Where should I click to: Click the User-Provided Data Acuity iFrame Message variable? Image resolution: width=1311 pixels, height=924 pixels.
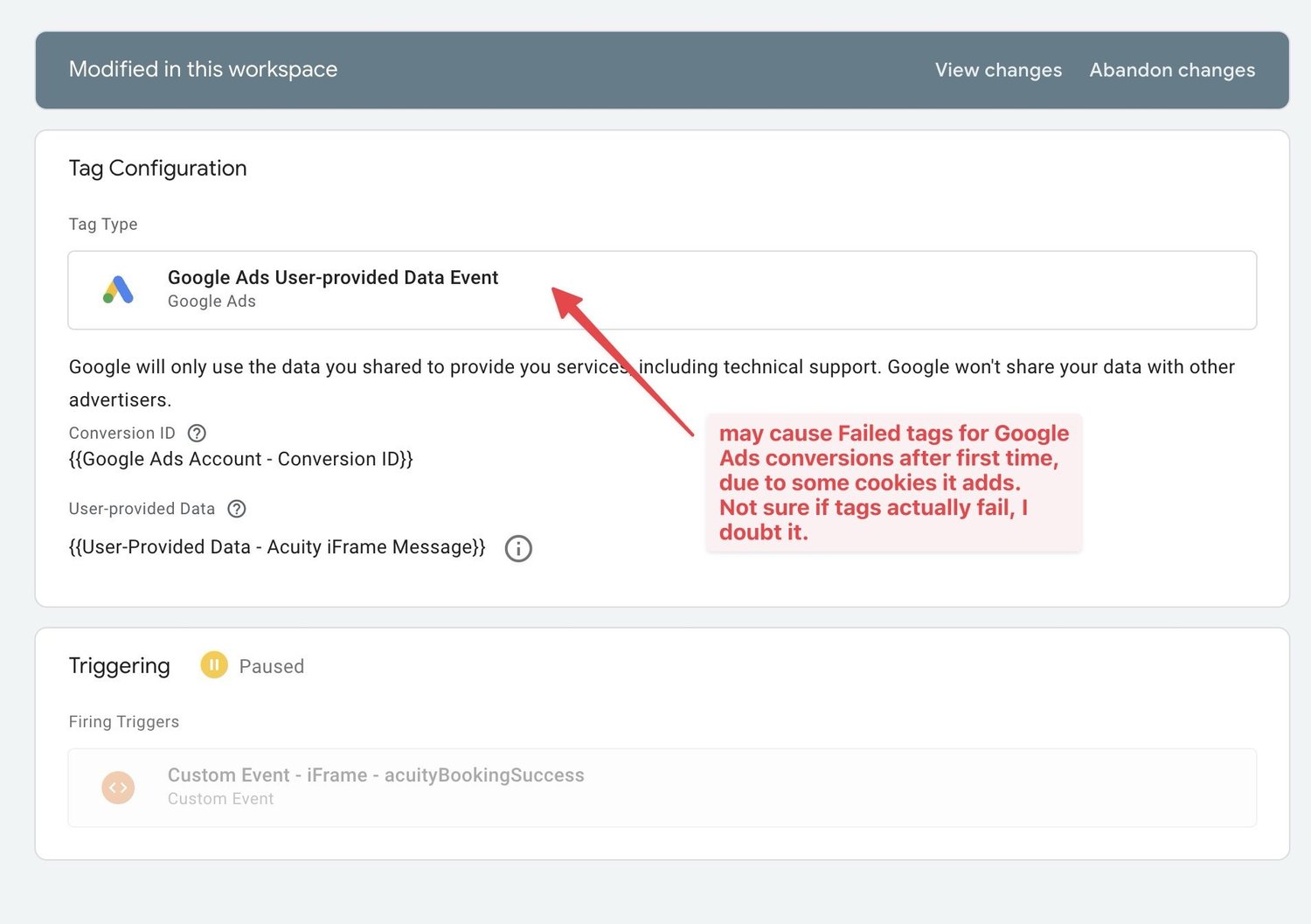coord(277,547)
